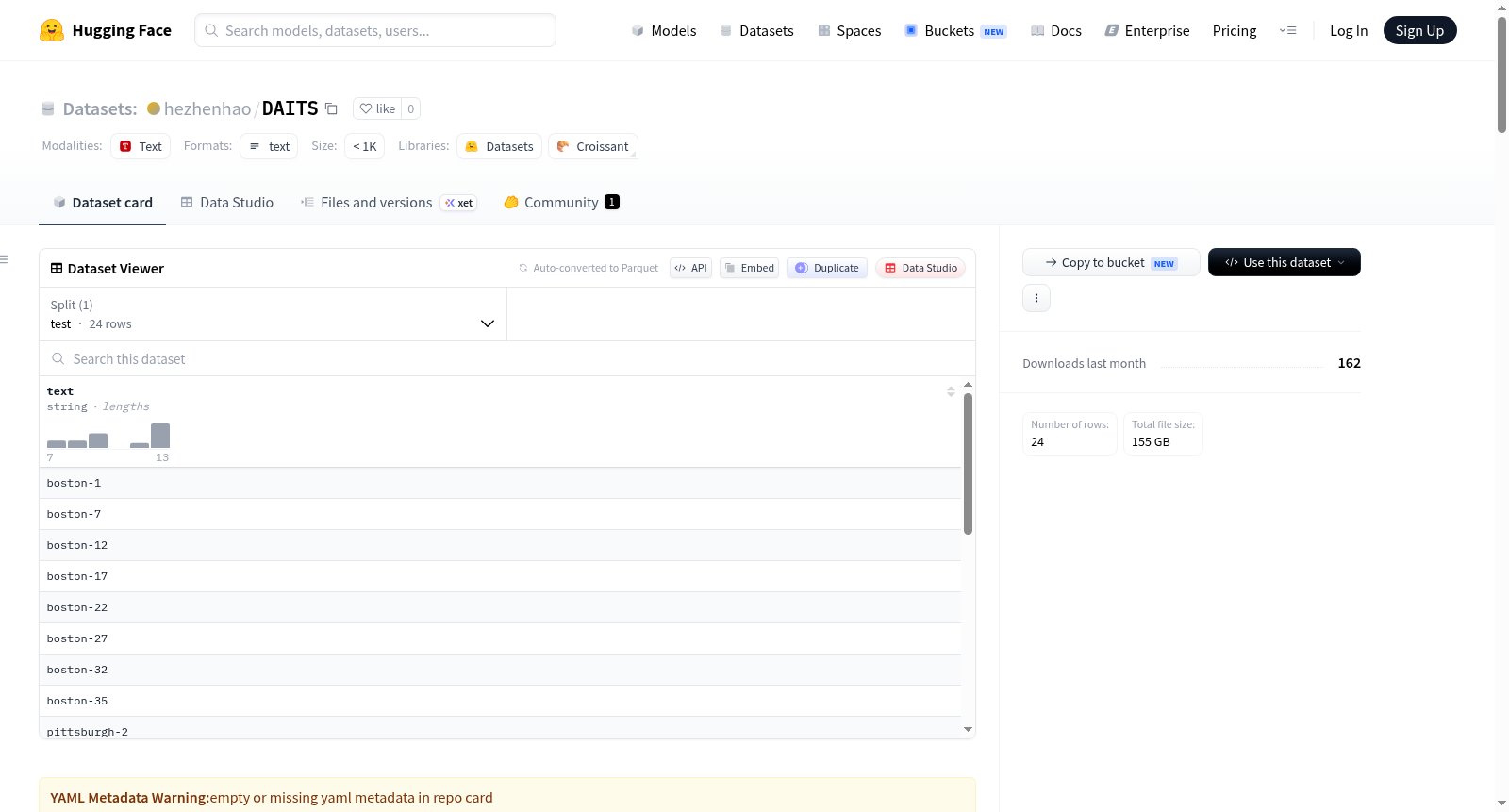Open the three-dot more options button

click(x=1036, y=298)
